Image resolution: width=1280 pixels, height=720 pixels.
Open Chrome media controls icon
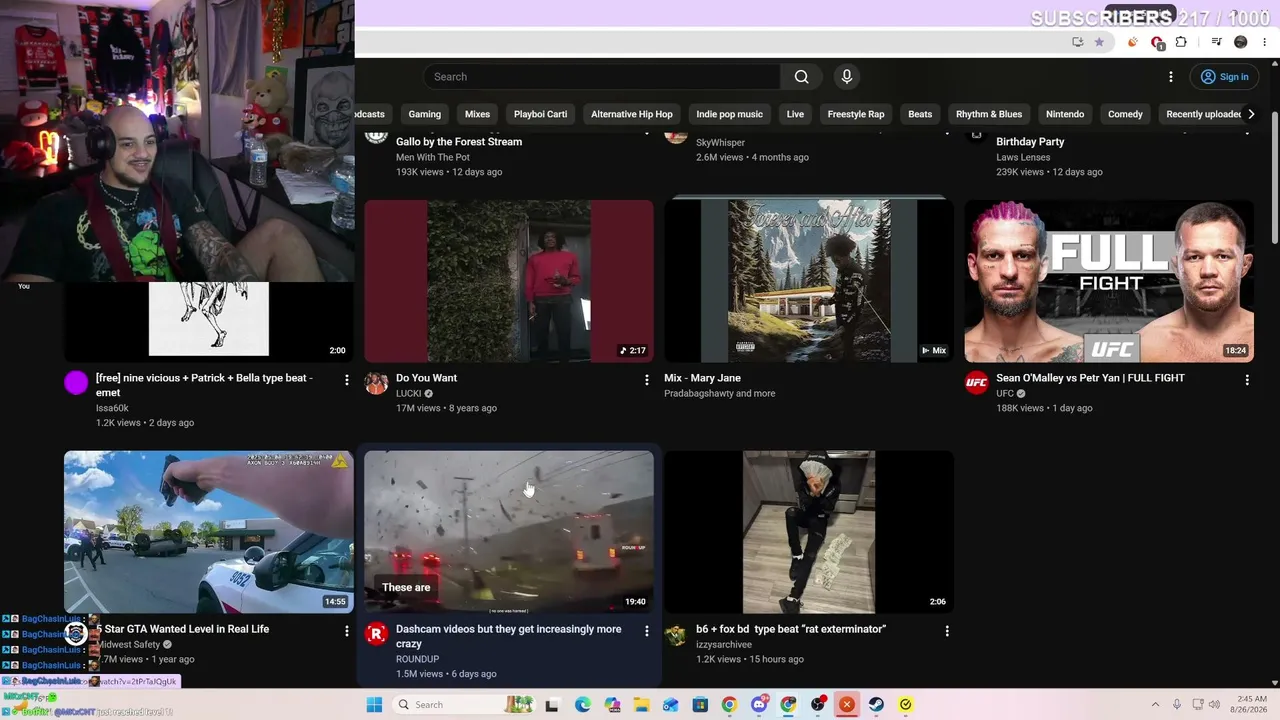(x=1216, y=42)
